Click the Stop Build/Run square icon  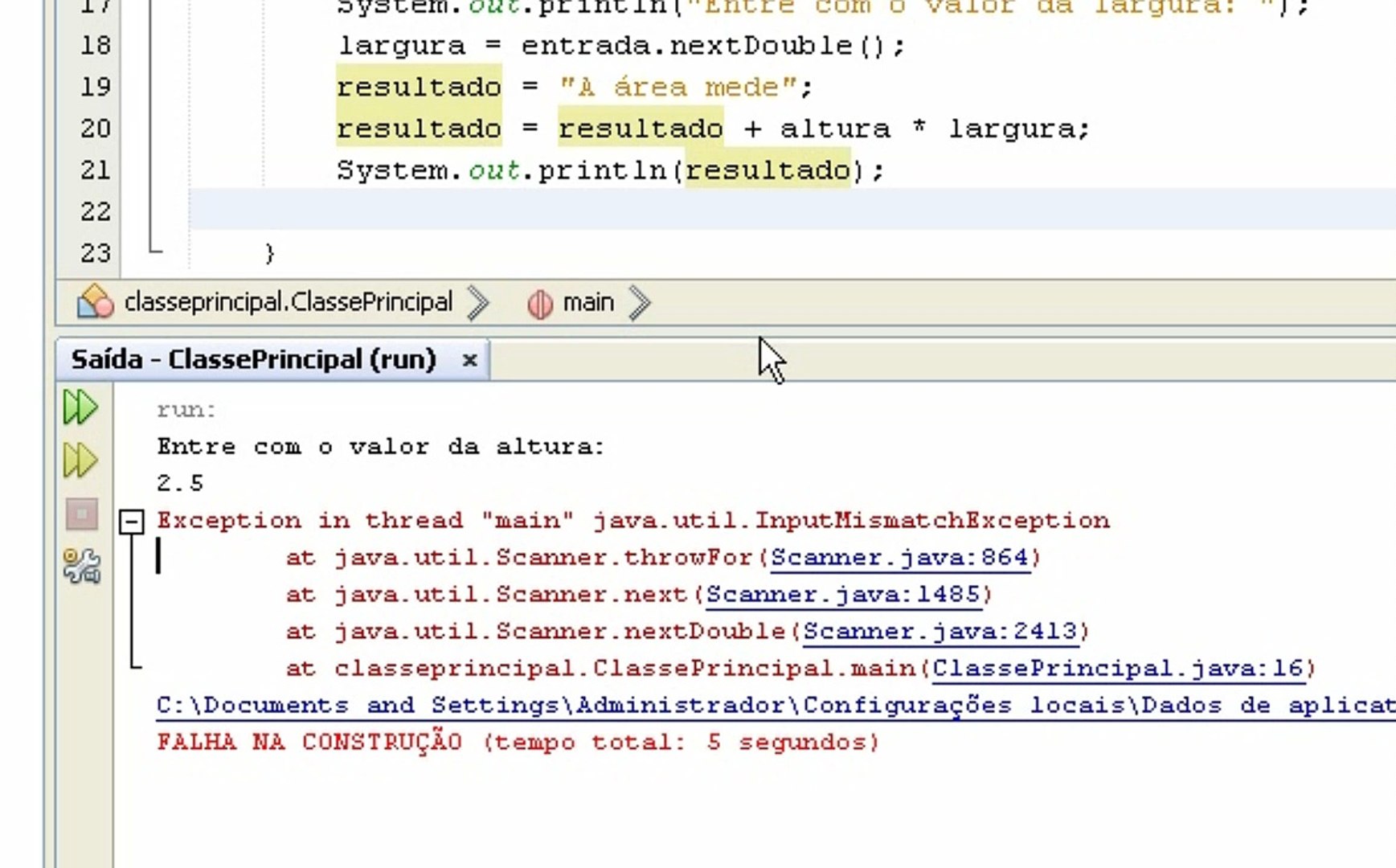click(80, 514)
